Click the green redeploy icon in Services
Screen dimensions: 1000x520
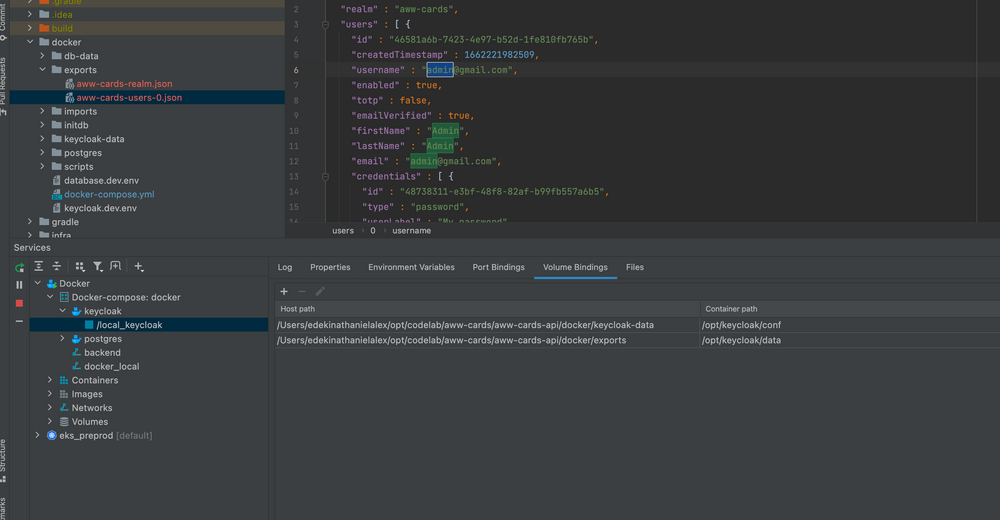(19, 267)
